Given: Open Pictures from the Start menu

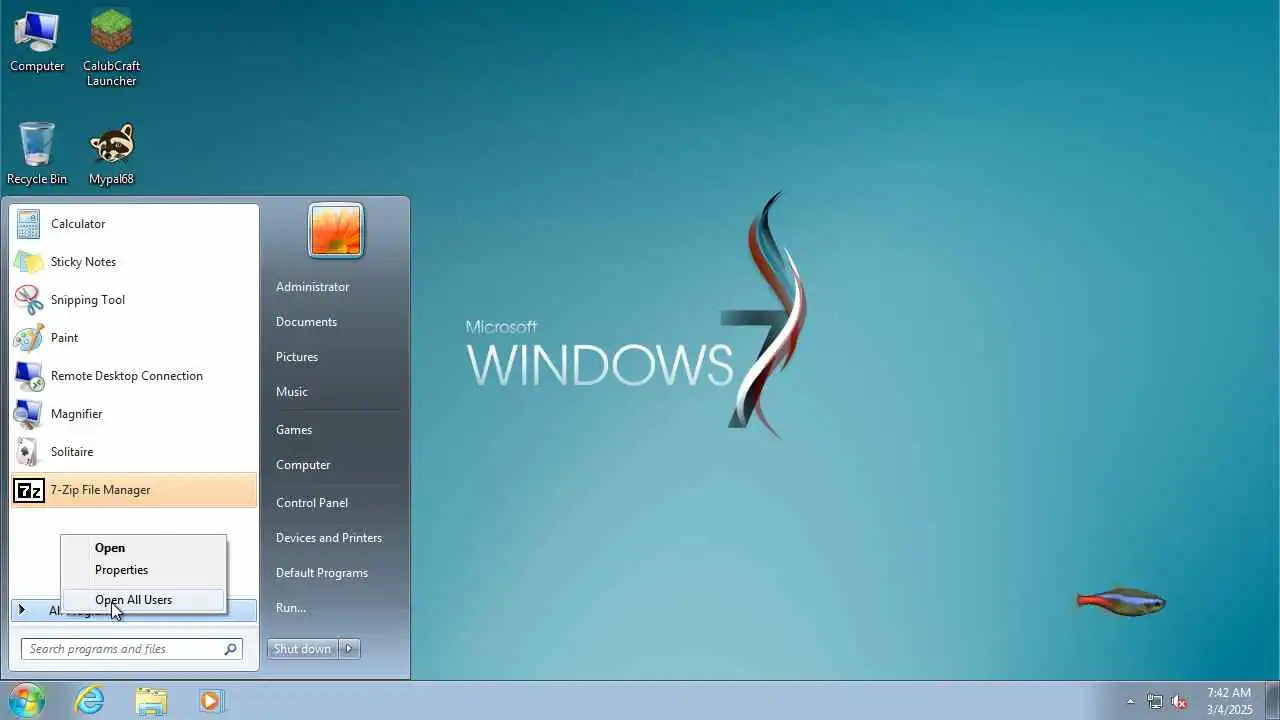Looking at the screenshot, I should 297,357.
